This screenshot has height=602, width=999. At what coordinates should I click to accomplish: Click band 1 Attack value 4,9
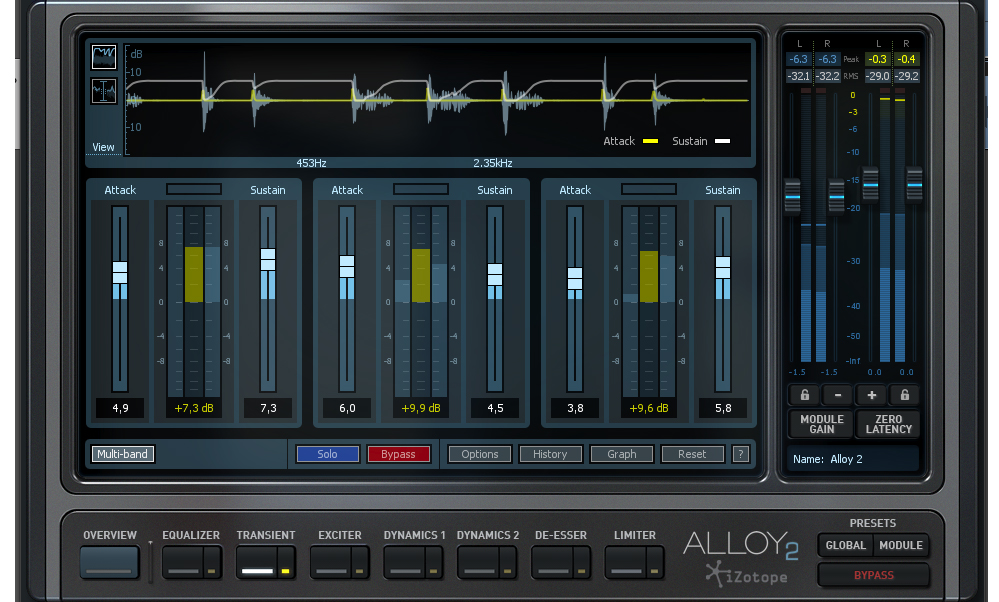click(120, 408)
